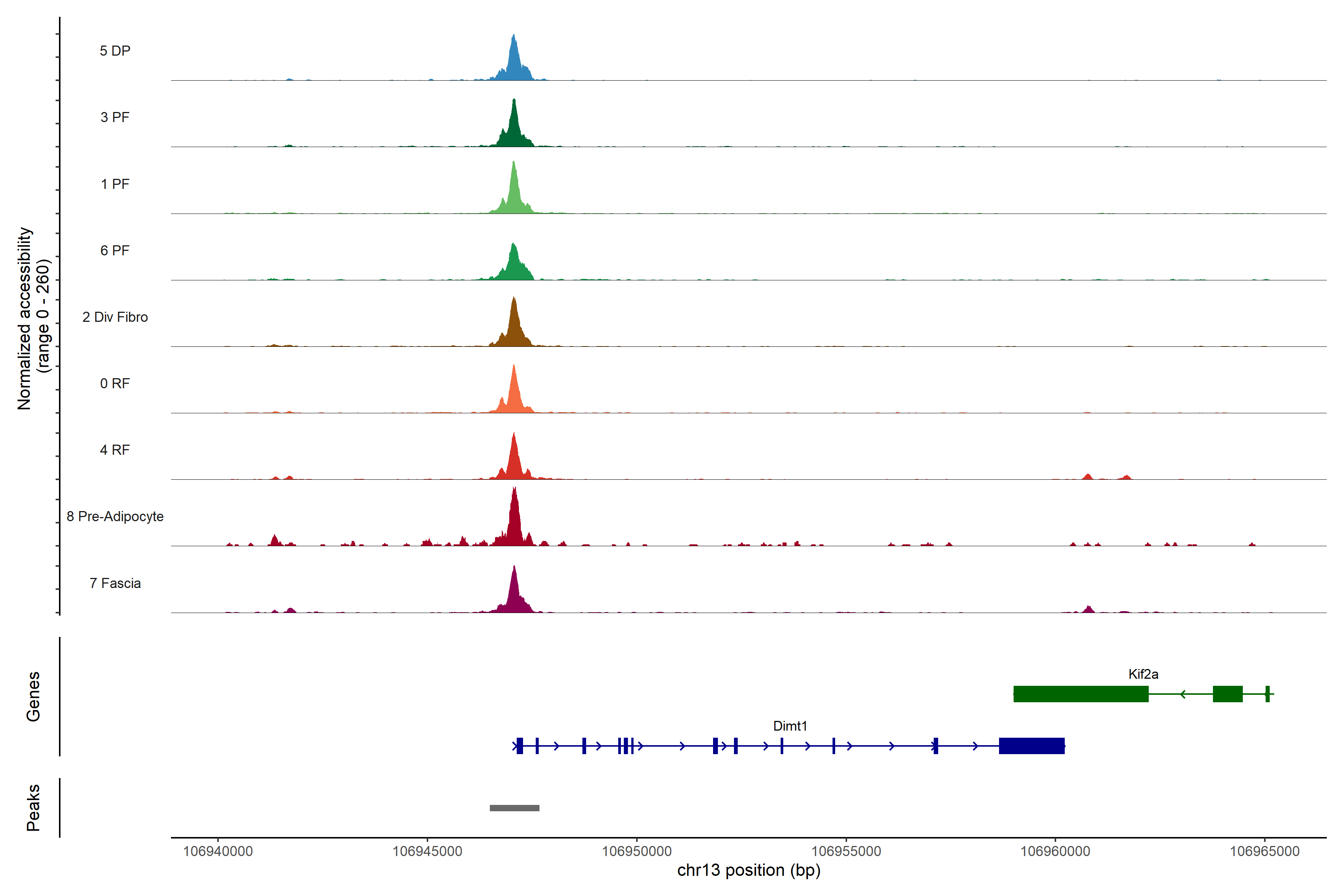Select the 6 PF track label

coord(115,250)
